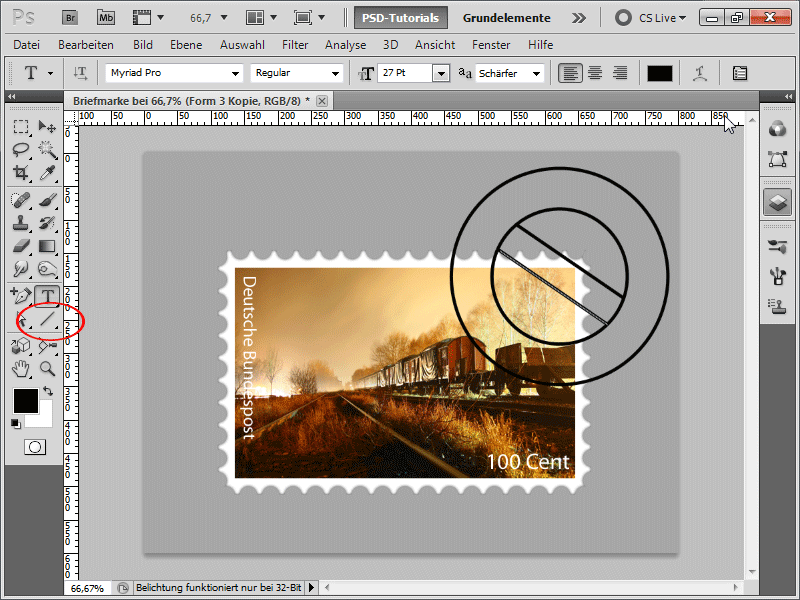This screenshot has width=800, height=600.
Task: Open the Filter menu
Action: (x=295, y=45)
